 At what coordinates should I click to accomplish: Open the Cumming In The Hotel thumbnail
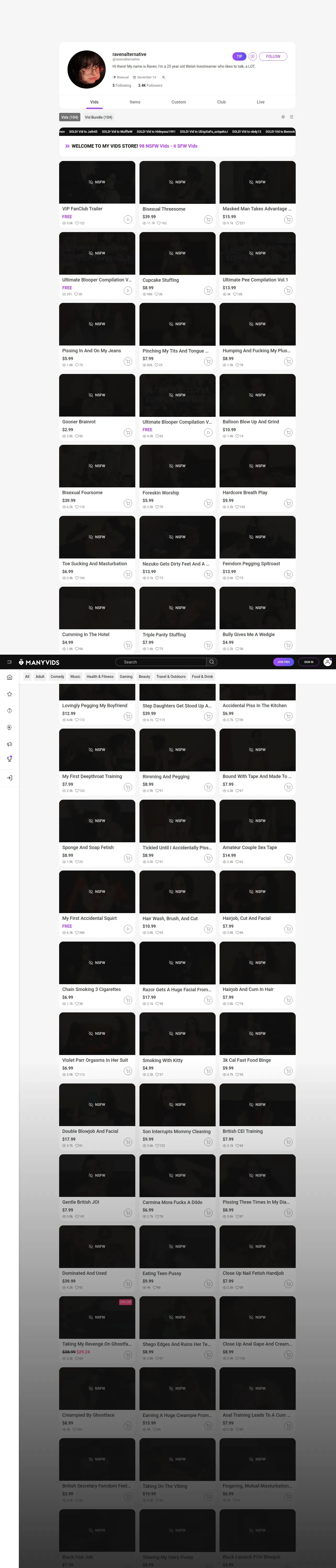97,608
